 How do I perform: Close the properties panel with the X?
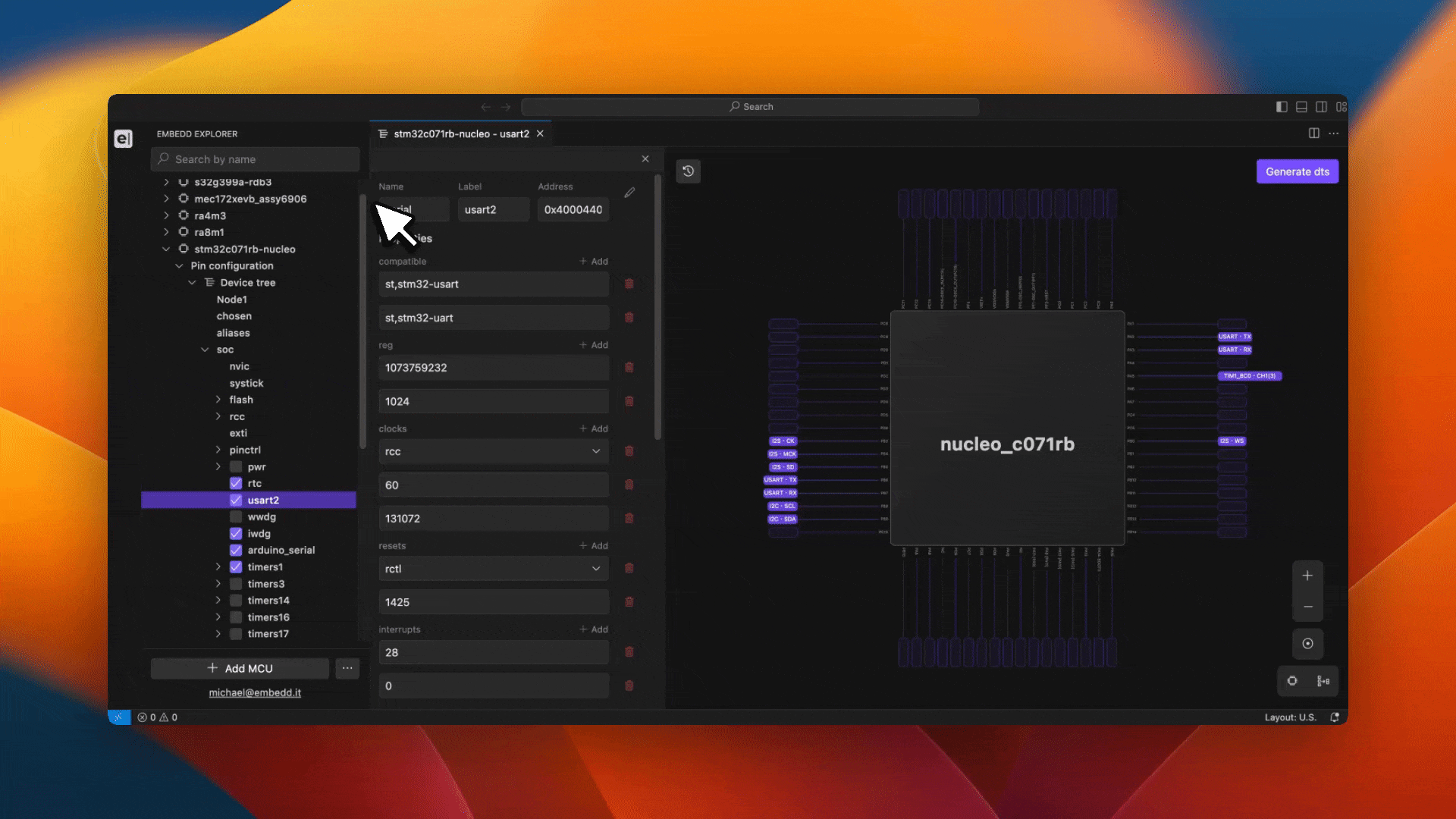tap(645, 158)
